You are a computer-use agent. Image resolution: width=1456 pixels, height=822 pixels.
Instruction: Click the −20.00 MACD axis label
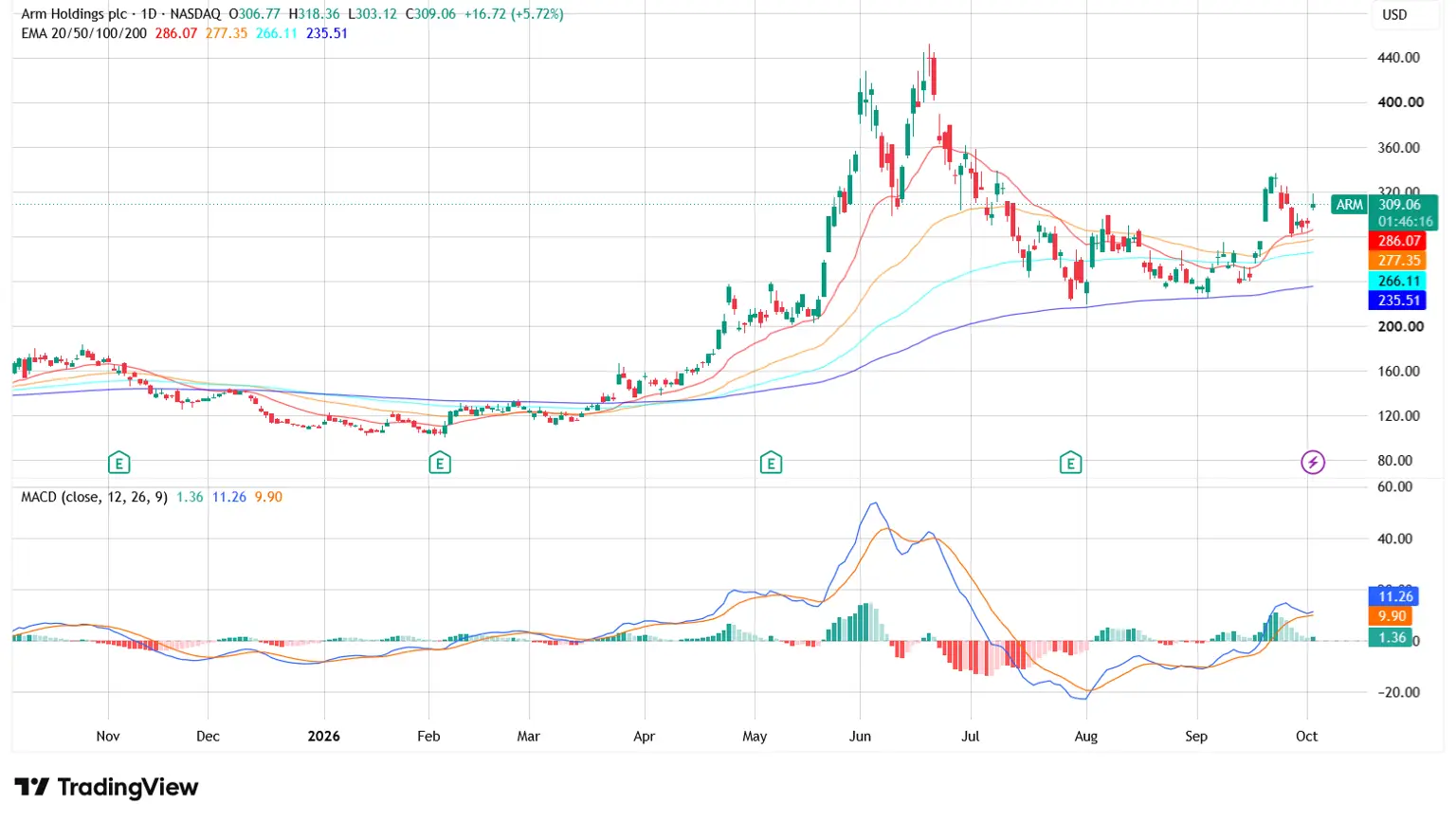1398,692
